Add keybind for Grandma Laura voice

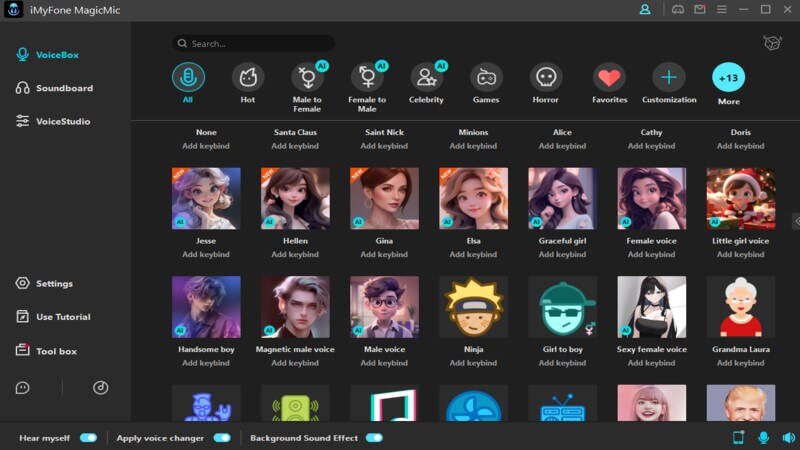[741, 363]
